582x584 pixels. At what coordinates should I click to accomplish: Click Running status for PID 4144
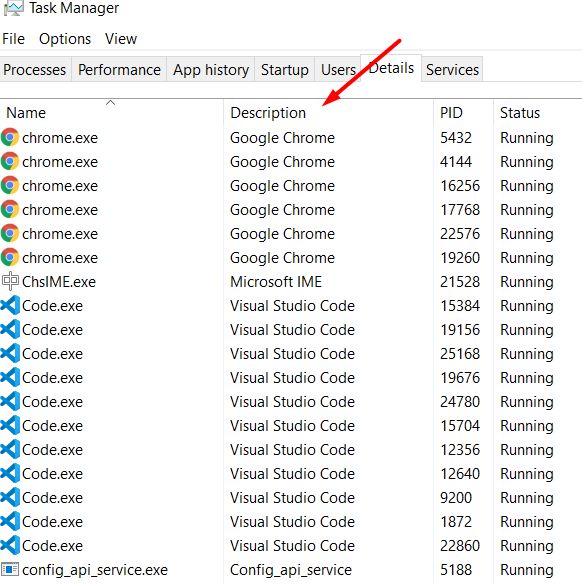click(527, 162)
